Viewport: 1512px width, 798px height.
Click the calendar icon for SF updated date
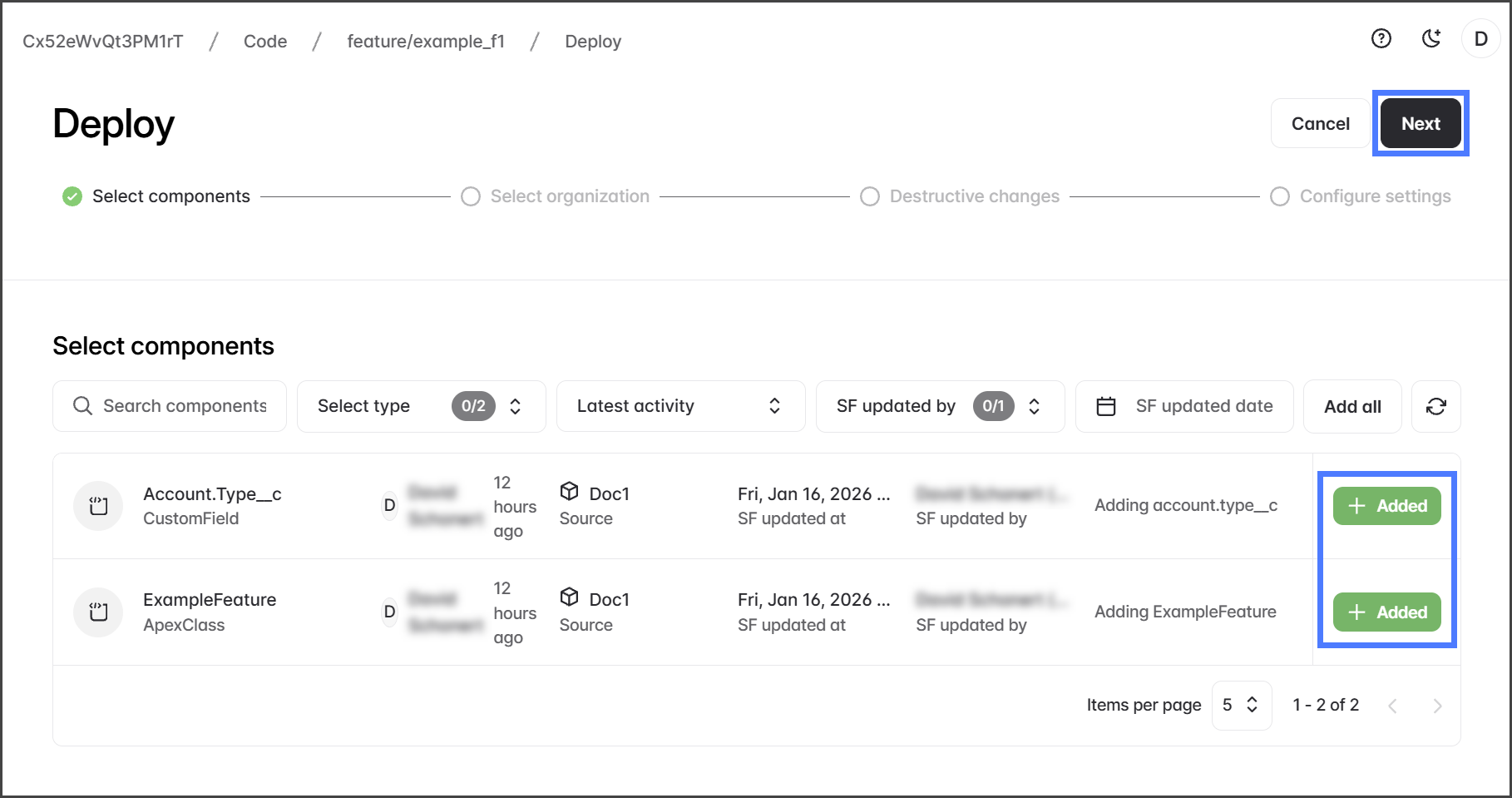[1106, 406]
